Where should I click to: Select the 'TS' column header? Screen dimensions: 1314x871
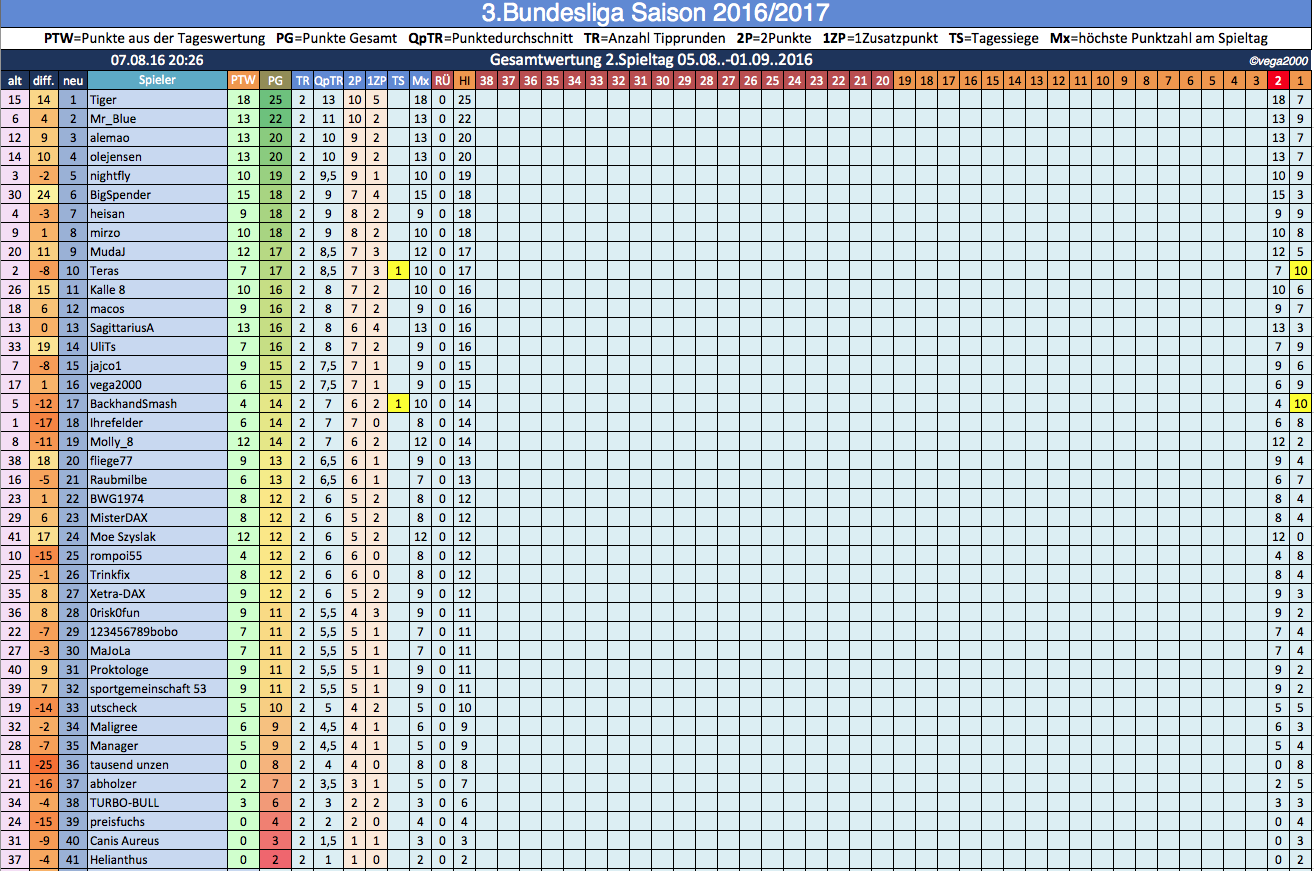click(398, 80)
